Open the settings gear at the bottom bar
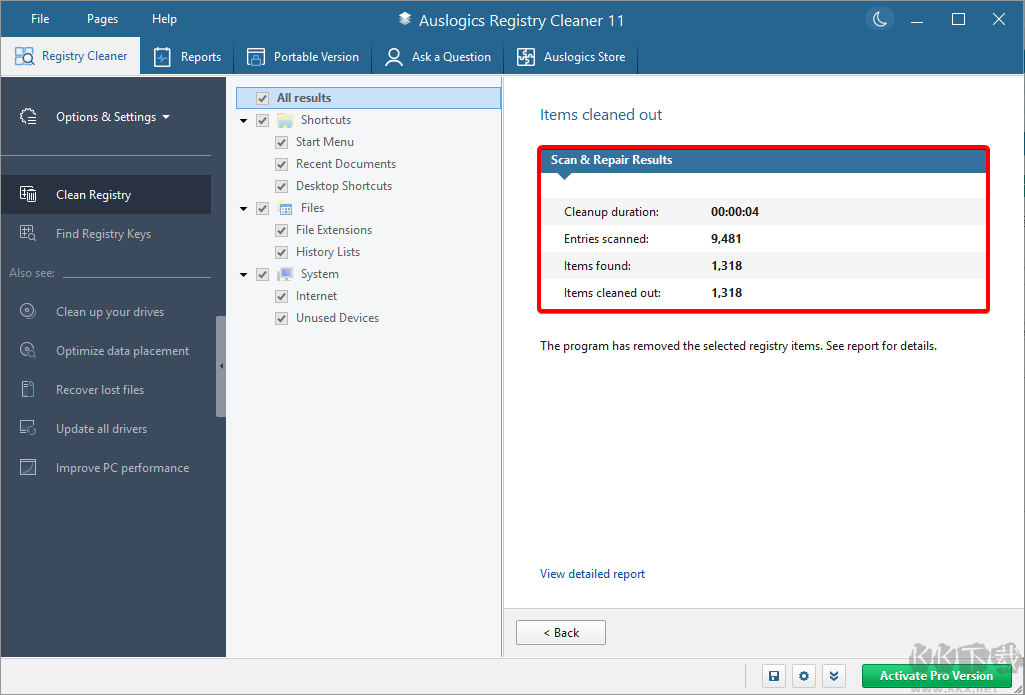 tap(804, 676)
